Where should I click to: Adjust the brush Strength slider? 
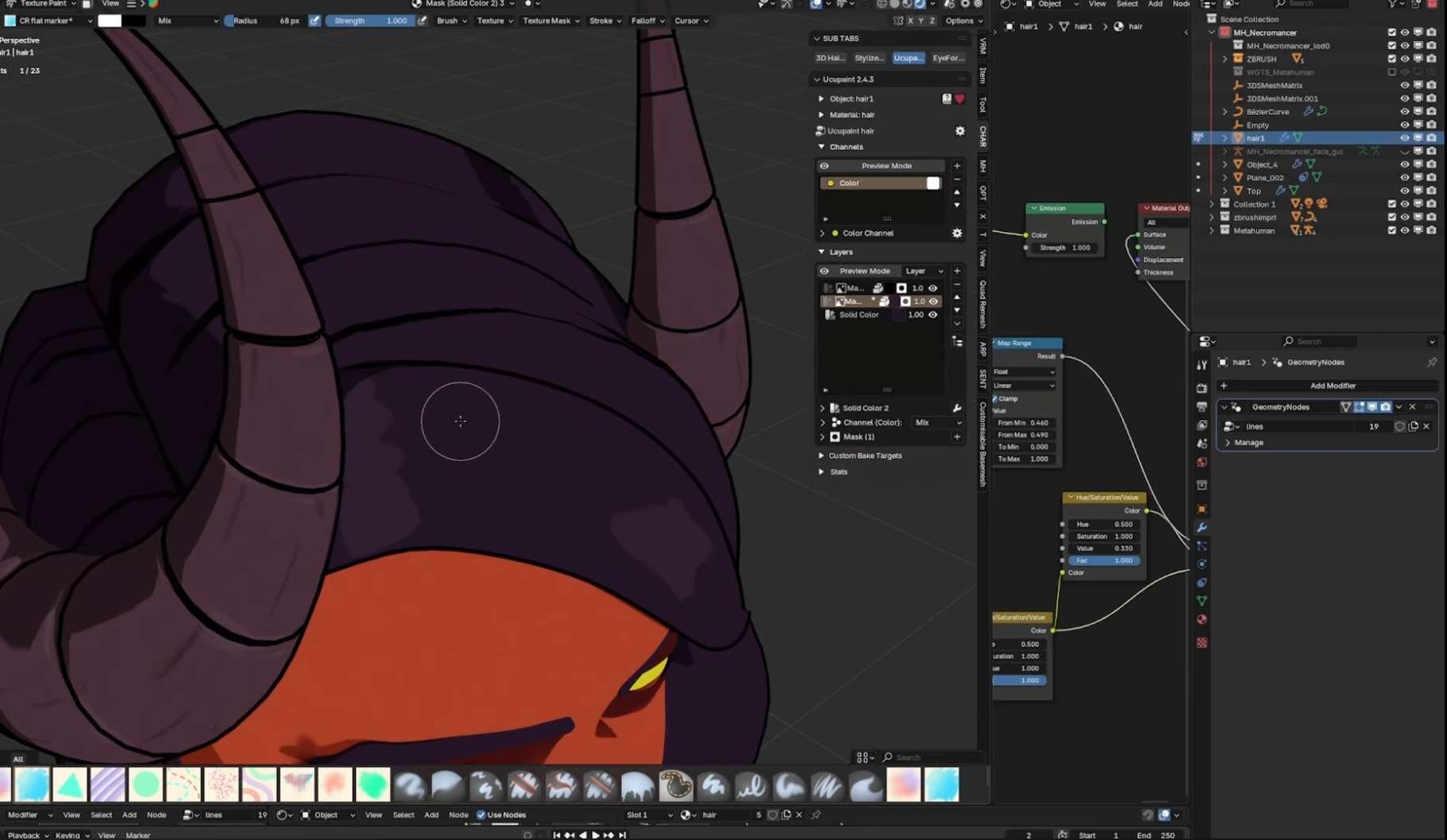[x=370, y=21]
